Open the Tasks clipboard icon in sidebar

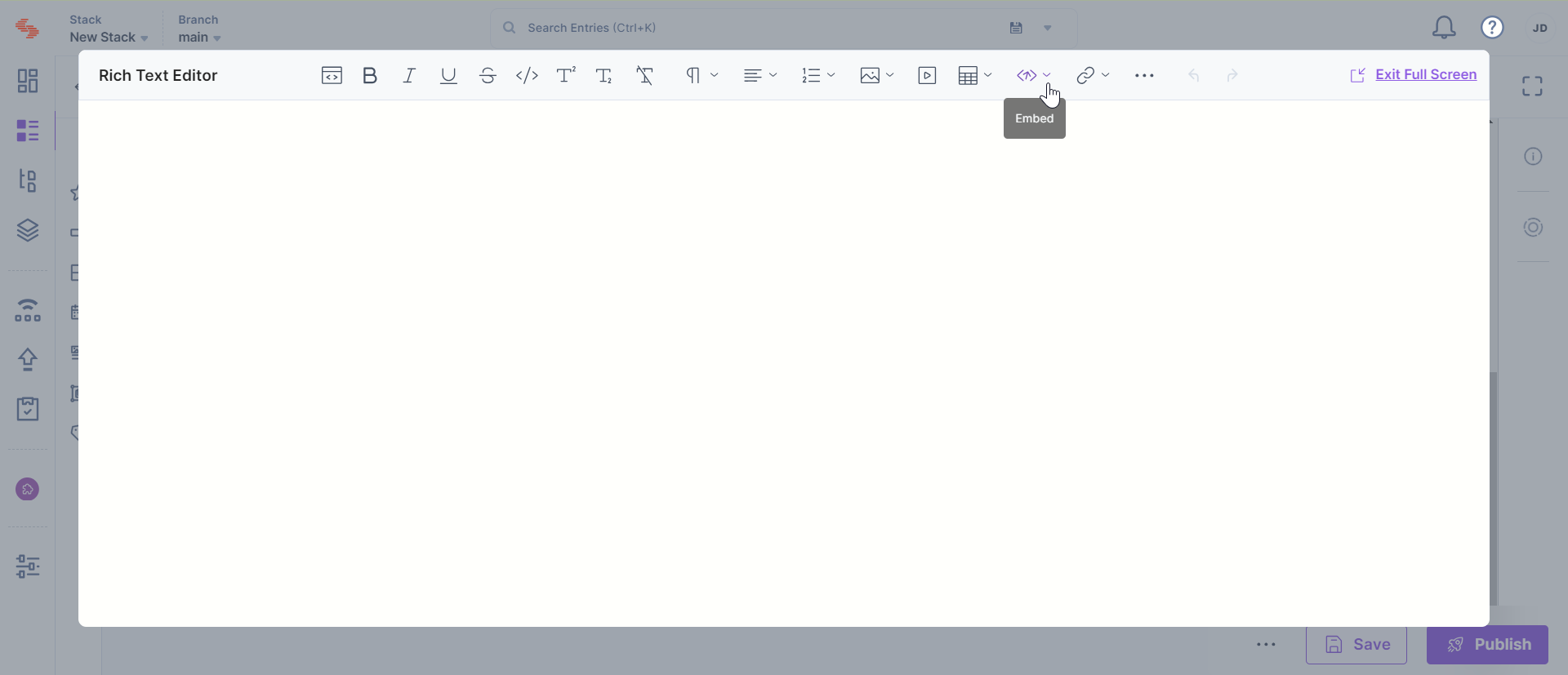(28, 408)
